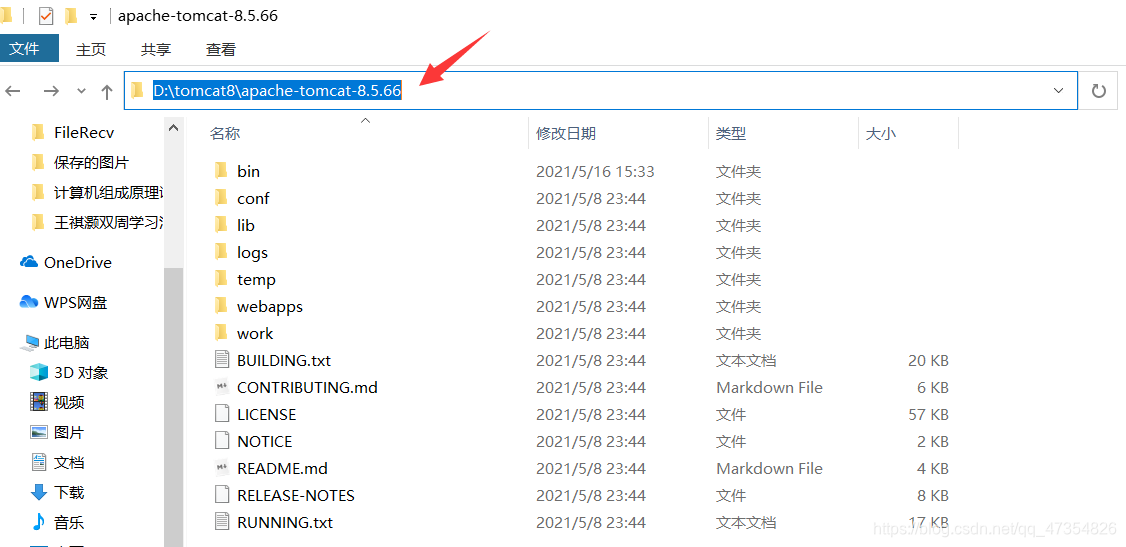Screen dimensions: 1126x547
Task: Click the RUNNING.txt file icon
Action: pyautogui.click(x=222, y=523)
